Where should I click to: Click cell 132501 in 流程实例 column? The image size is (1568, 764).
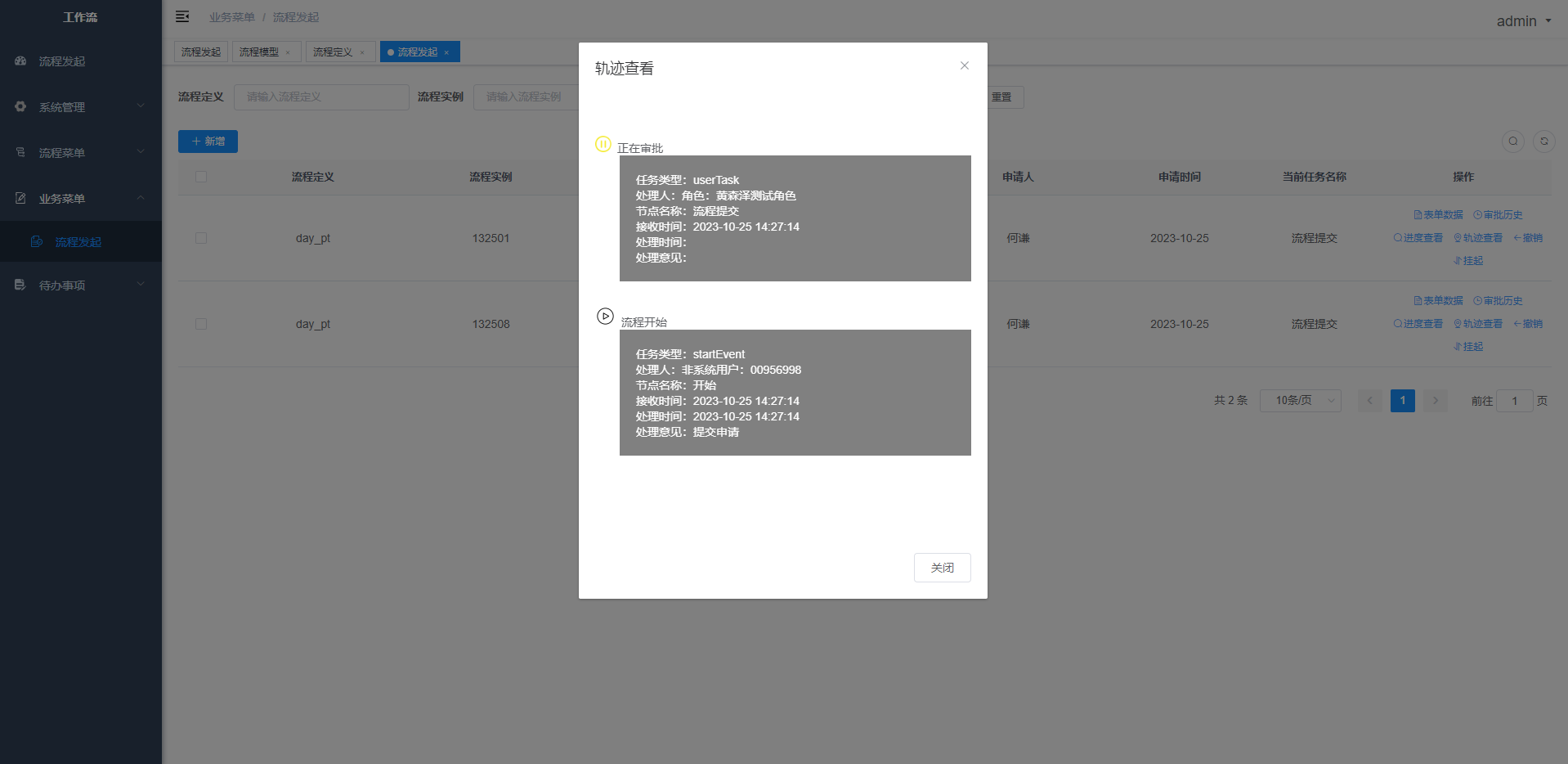491,238
